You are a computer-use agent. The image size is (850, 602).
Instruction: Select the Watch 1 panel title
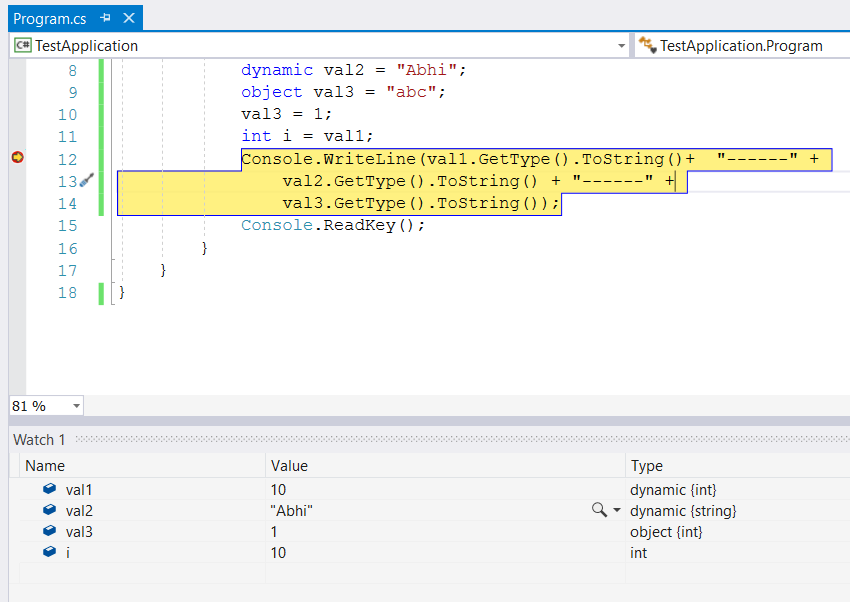(x=39, y=439)
